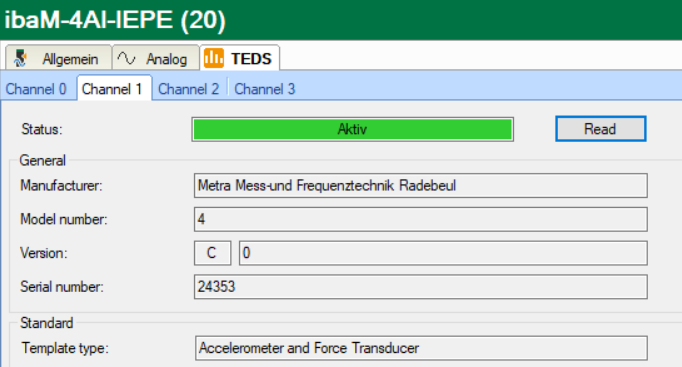Click the Serial number field 24353
This screenshot has height=367, width=682.
coord(421,287)
